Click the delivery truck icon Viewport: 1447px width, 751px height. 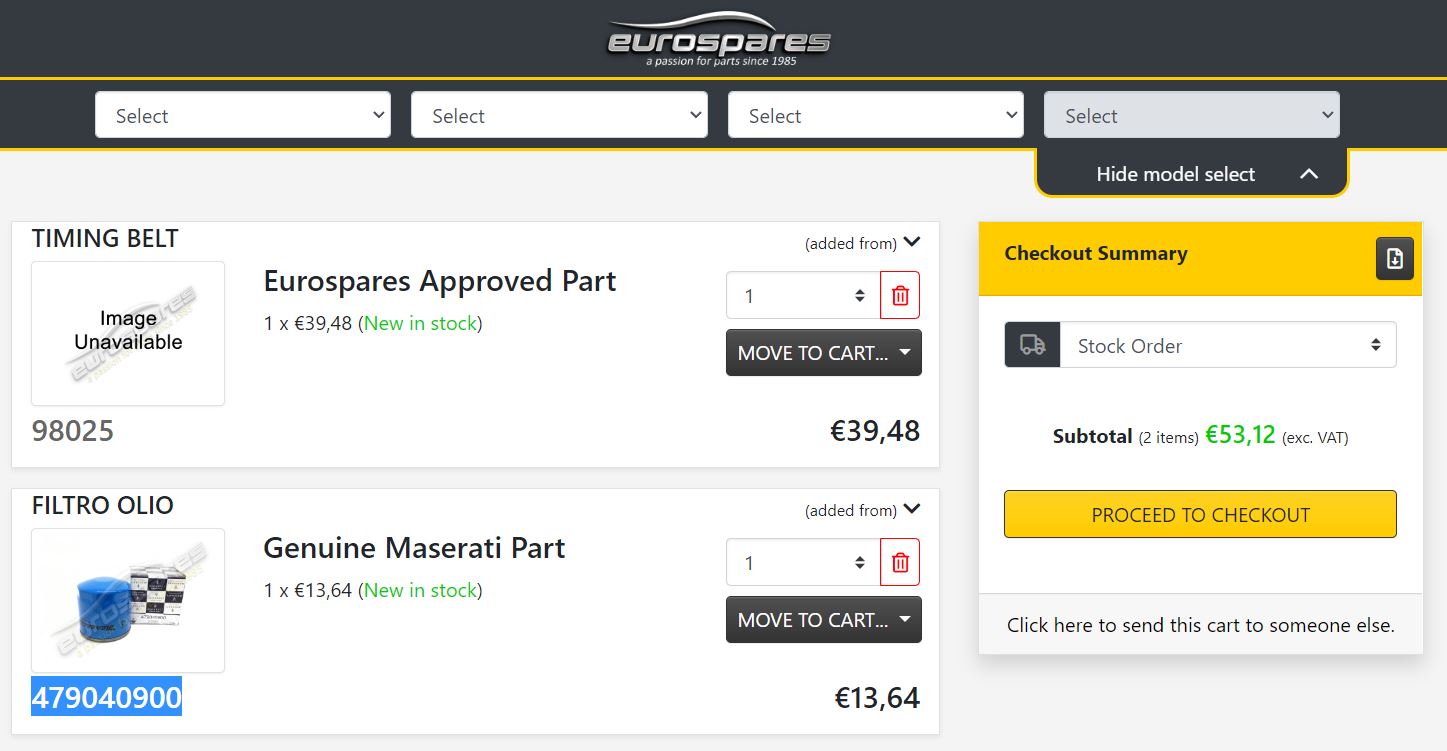coord(1032,345)
